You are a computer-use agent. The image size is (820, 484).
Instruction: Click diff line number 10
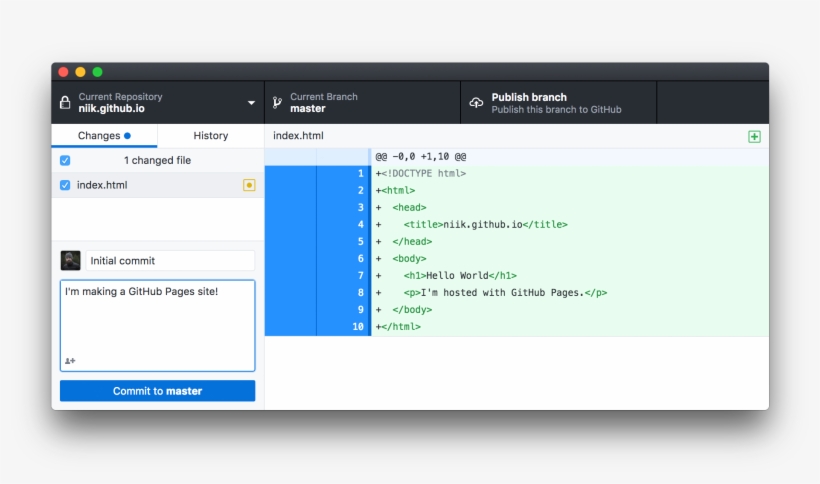(358, 327)
